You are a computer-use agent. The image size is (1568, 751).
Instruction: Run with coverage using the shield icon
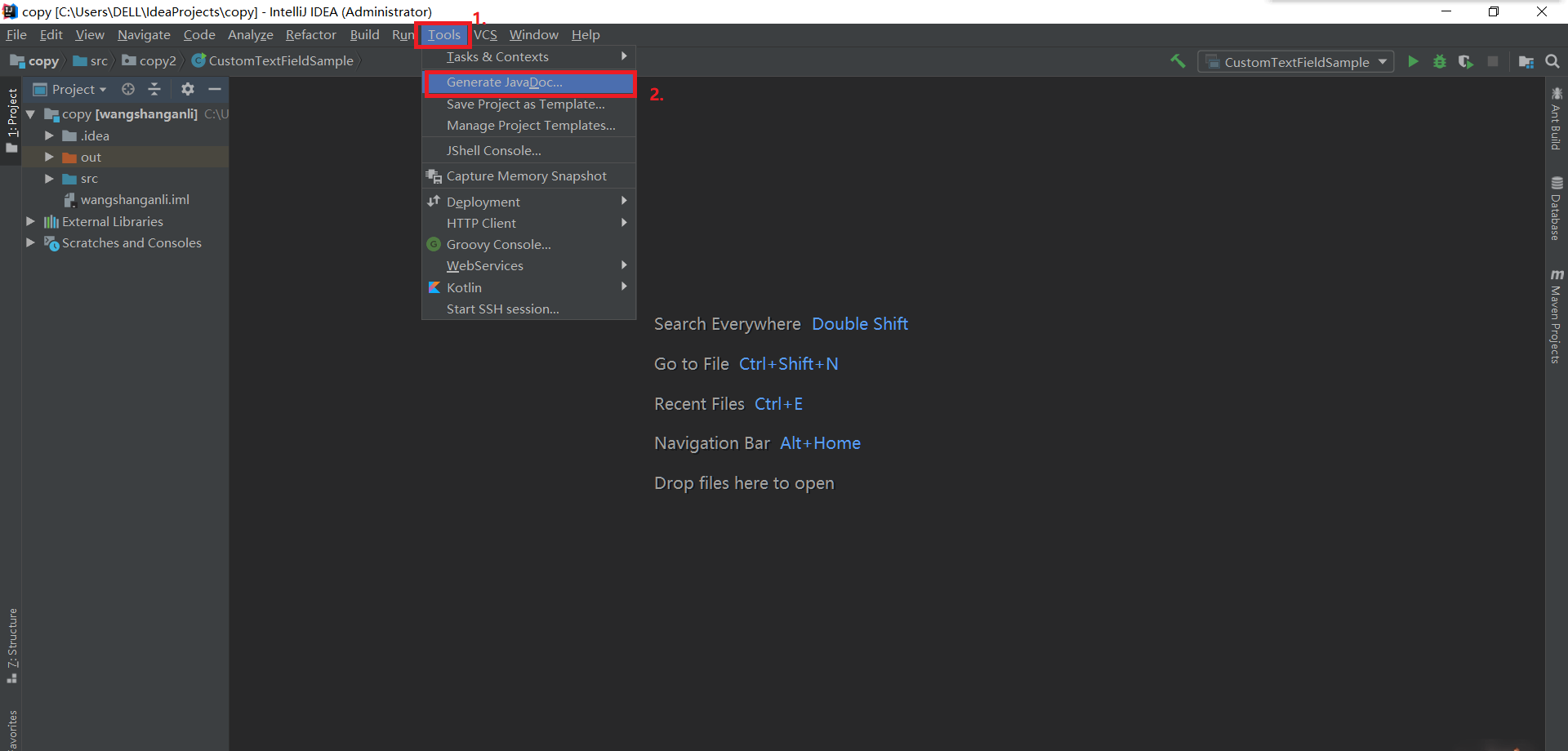pos(1466,61)
